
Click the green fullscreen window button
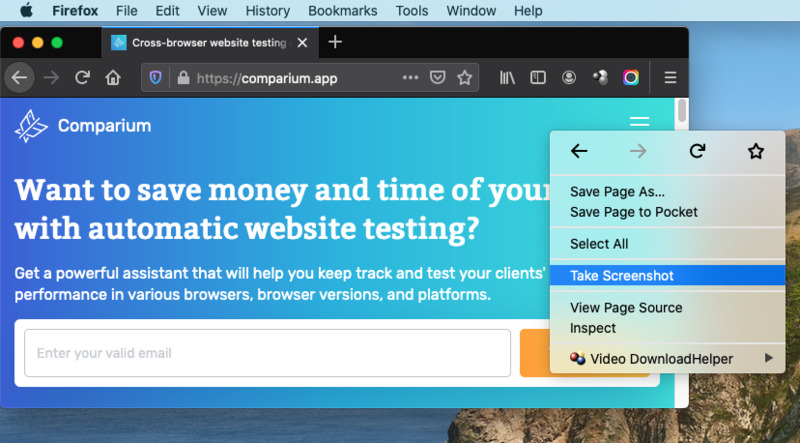(57, 42)
